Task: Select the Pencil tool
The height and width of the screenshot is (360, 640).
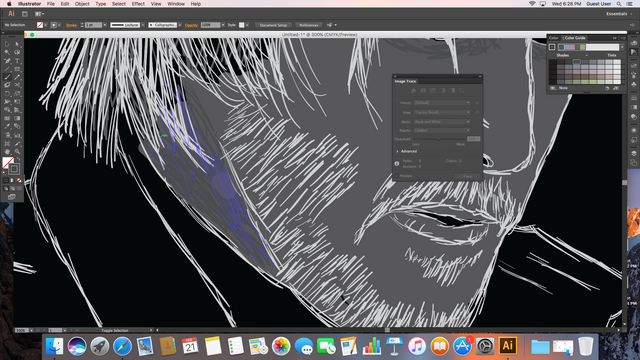Action: coord(17,77)
